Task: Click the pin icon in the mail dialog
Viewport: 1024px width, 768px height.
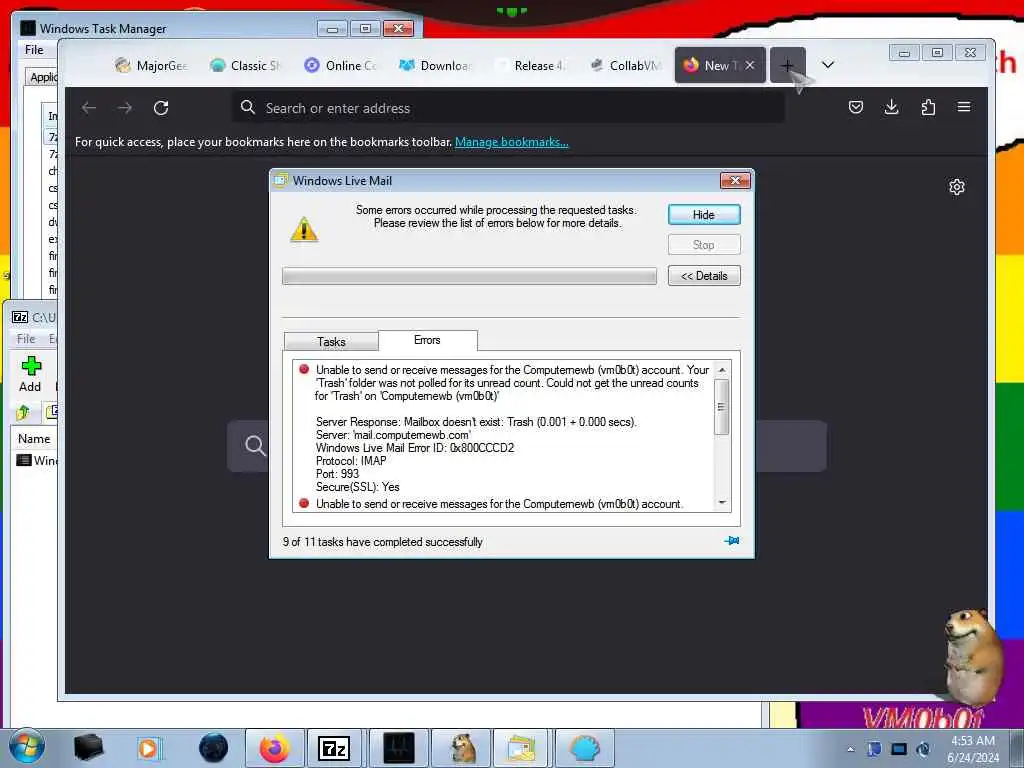Action: (x=731, y=541)
